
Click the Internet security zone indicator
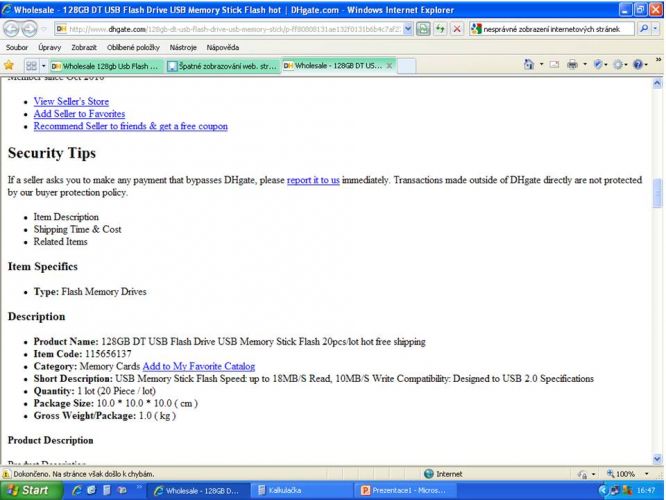tap(443, 474)
